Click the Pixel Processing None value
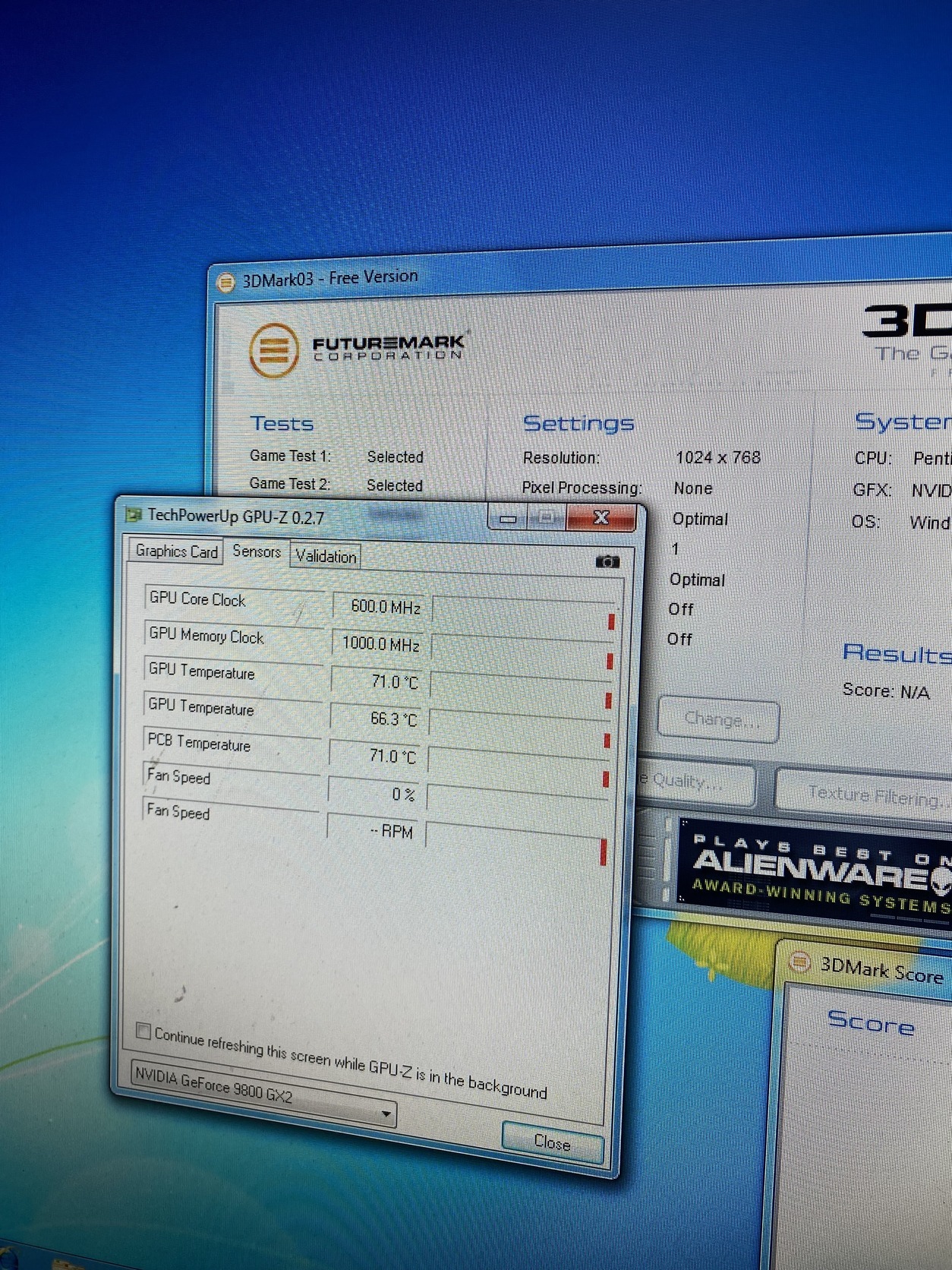The image size is (952, 1270). [693, 488]
